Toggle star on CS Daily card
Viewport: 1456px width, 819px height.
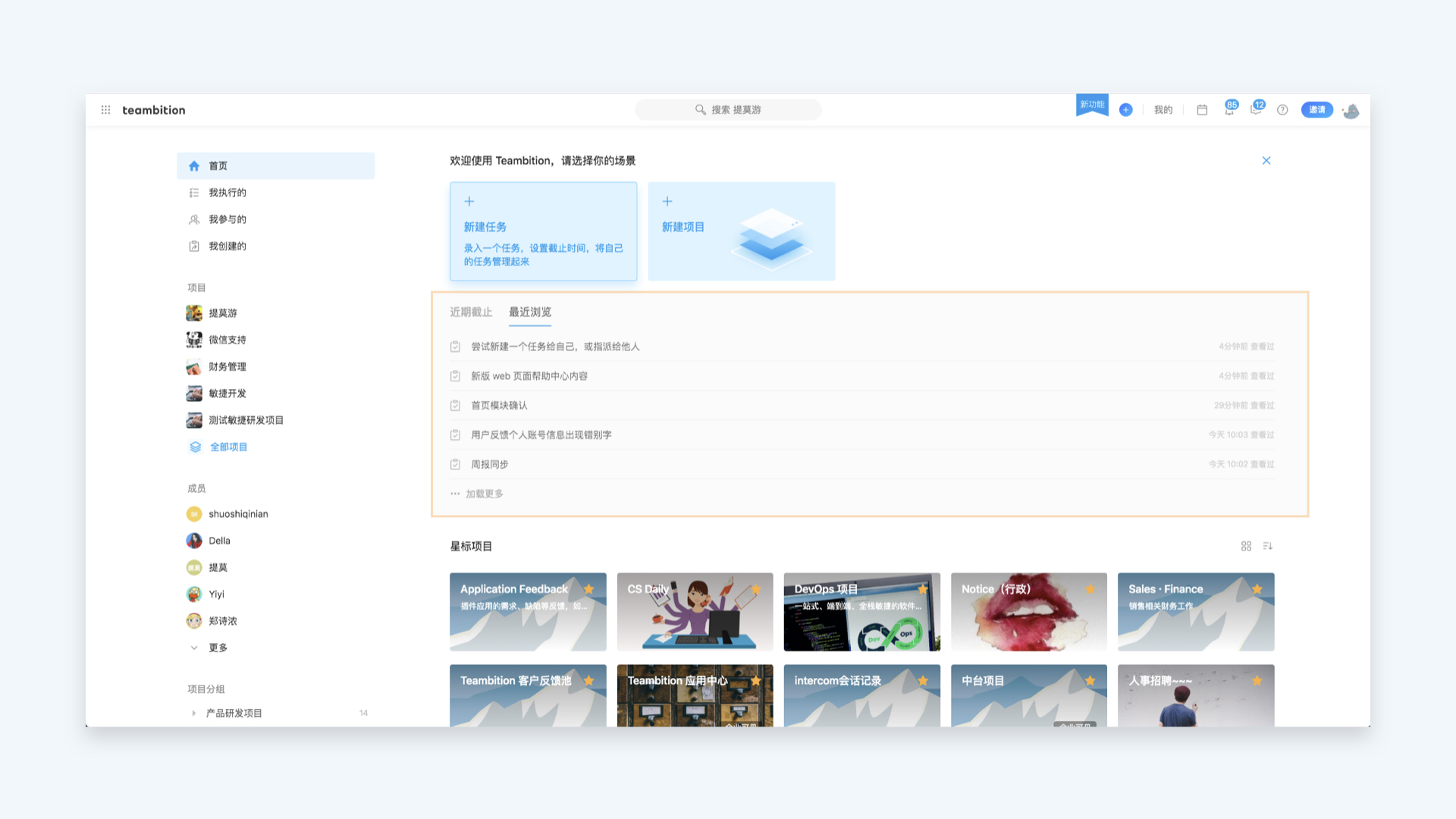[x=755, y=589]
